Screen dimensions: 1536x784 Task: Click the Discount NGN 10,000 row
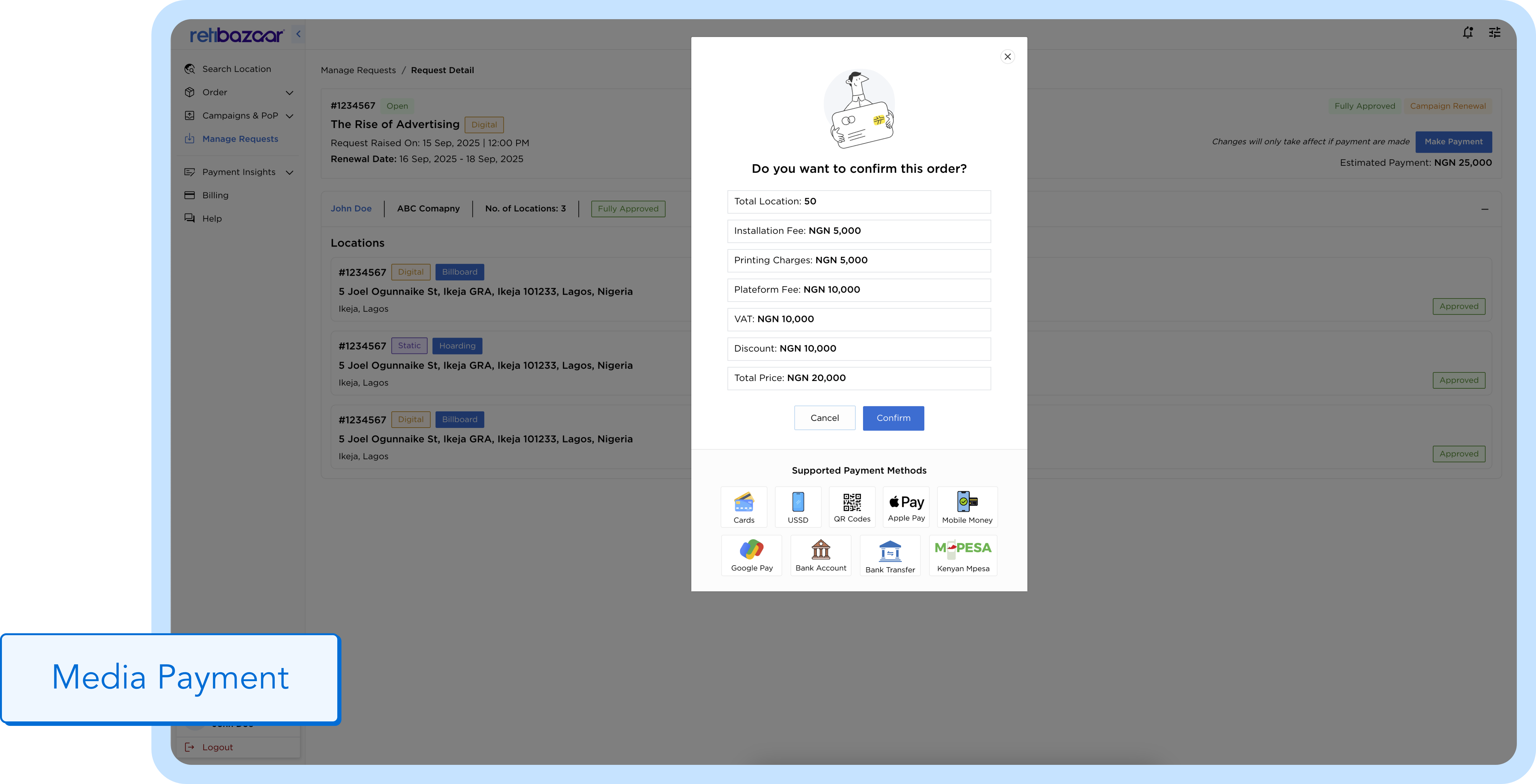(859, 349)
